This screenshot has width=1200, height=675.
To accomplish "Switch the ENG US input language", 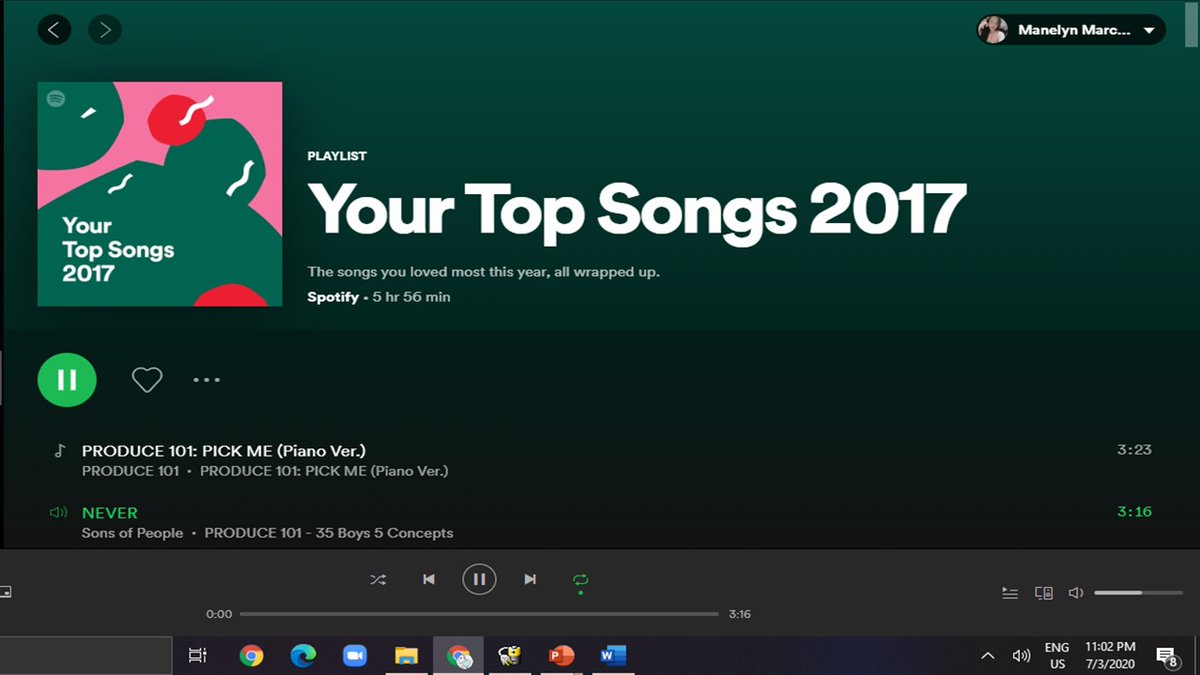I will point(1057,656).
